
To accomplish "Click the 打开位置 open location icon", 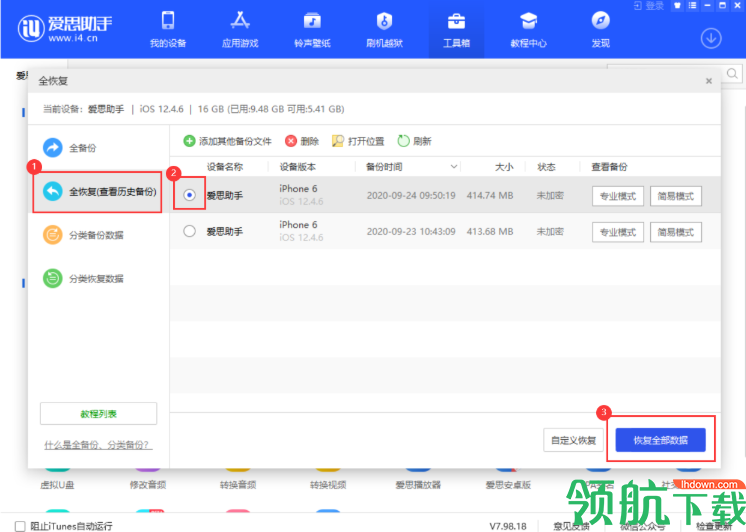I will pyautogui.click(x=338, y=141).
